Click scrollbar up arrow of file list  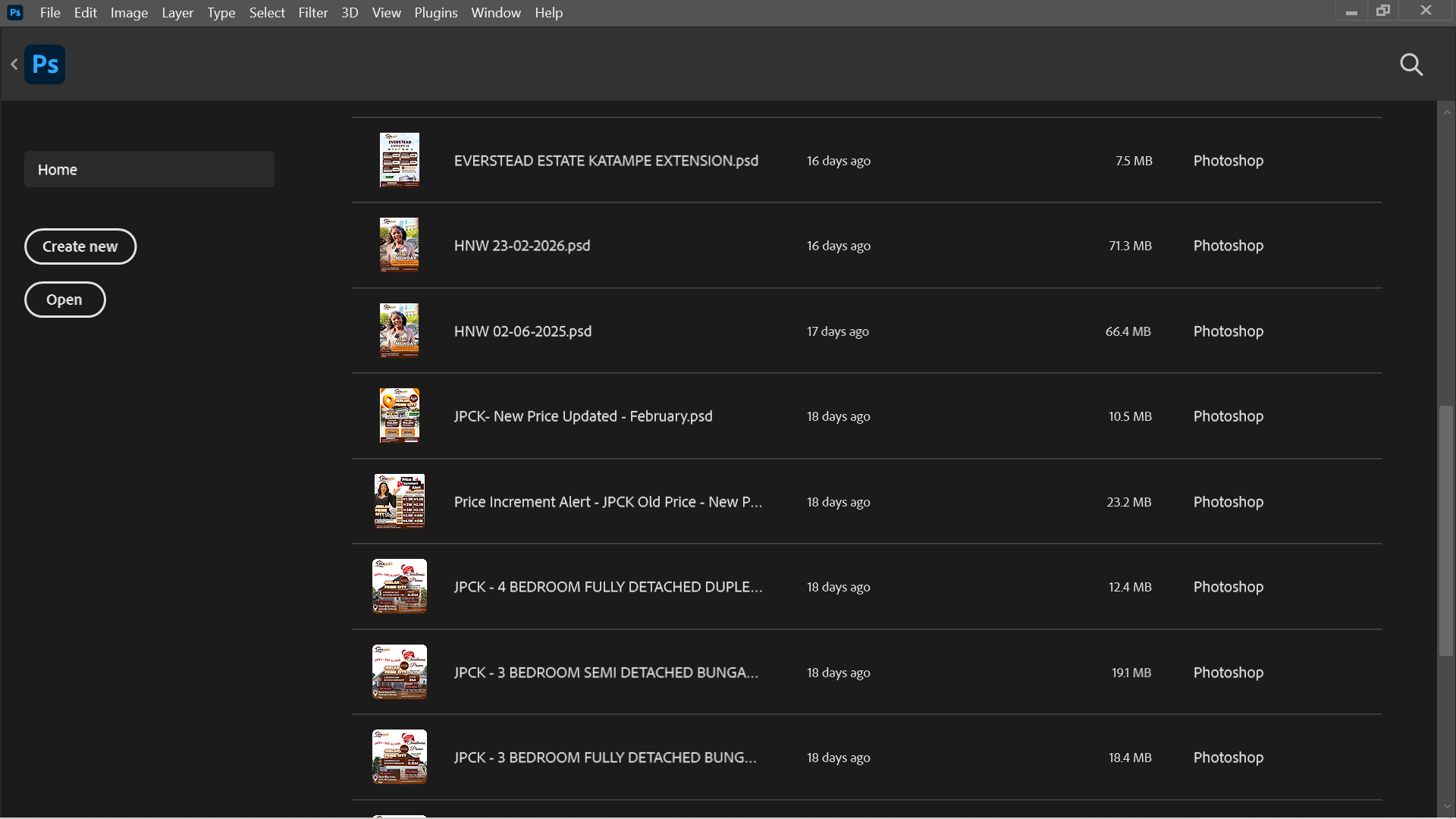pyautogui.click(x=1447, y=112)
